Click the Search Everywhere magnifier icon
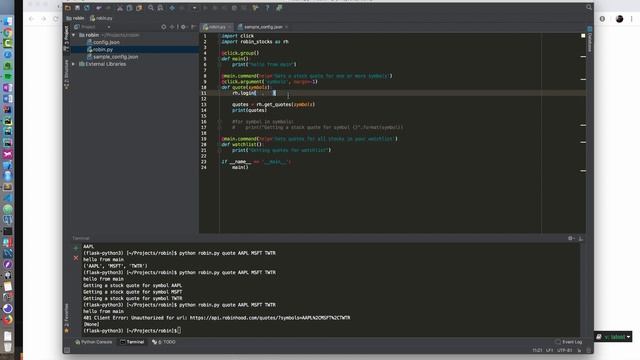 pos(589,7)
